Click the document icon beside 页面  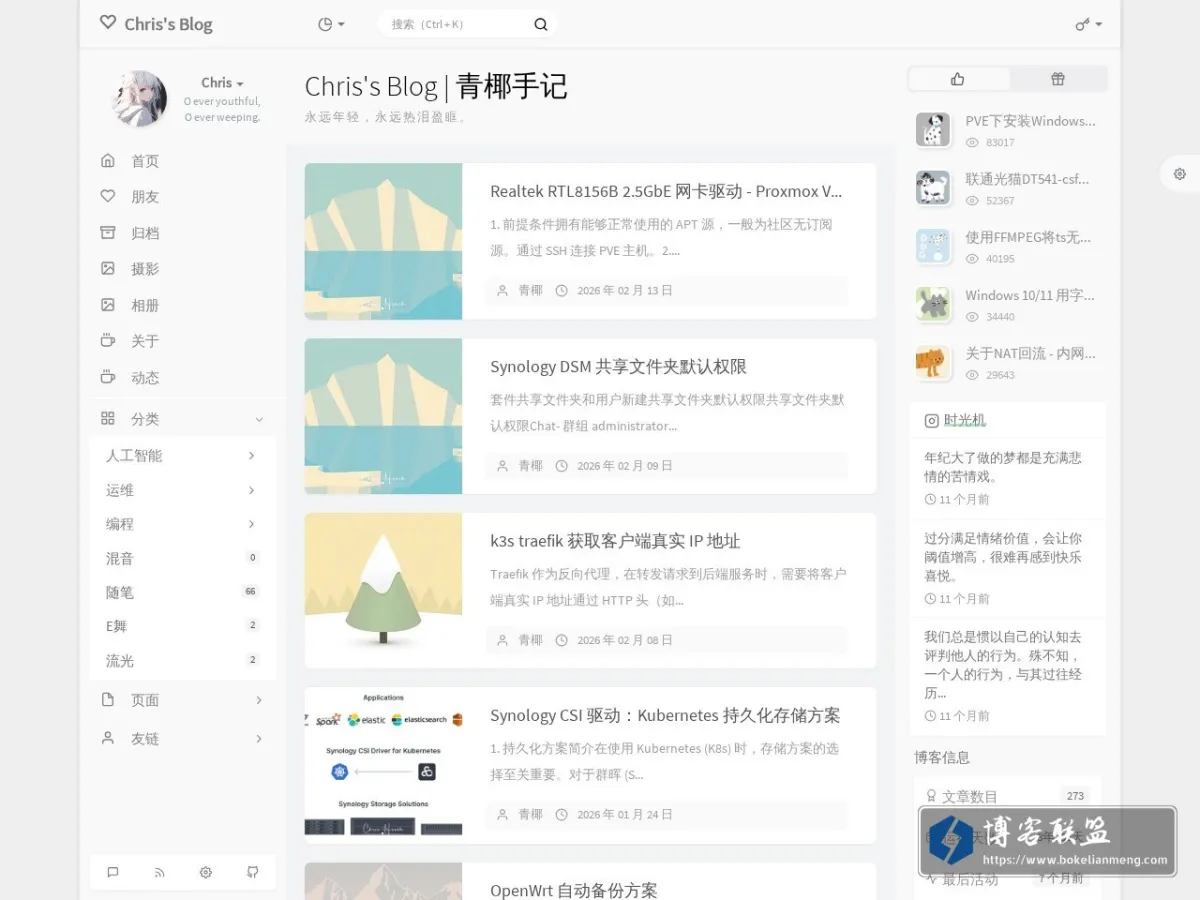pyautogui.click(x=108, y=700)
